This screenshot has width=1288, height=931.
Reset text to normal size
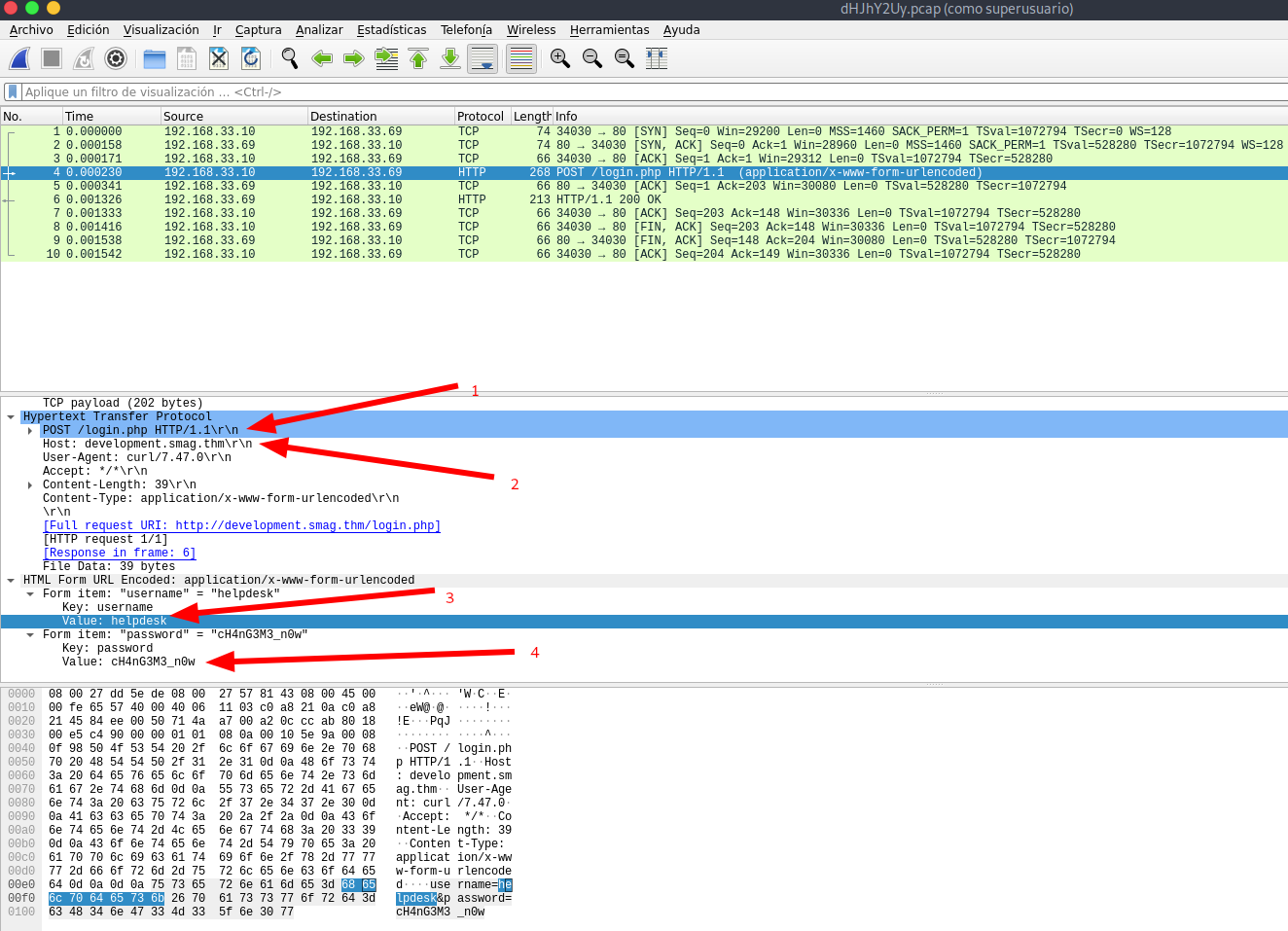click(x=625, y=58)
